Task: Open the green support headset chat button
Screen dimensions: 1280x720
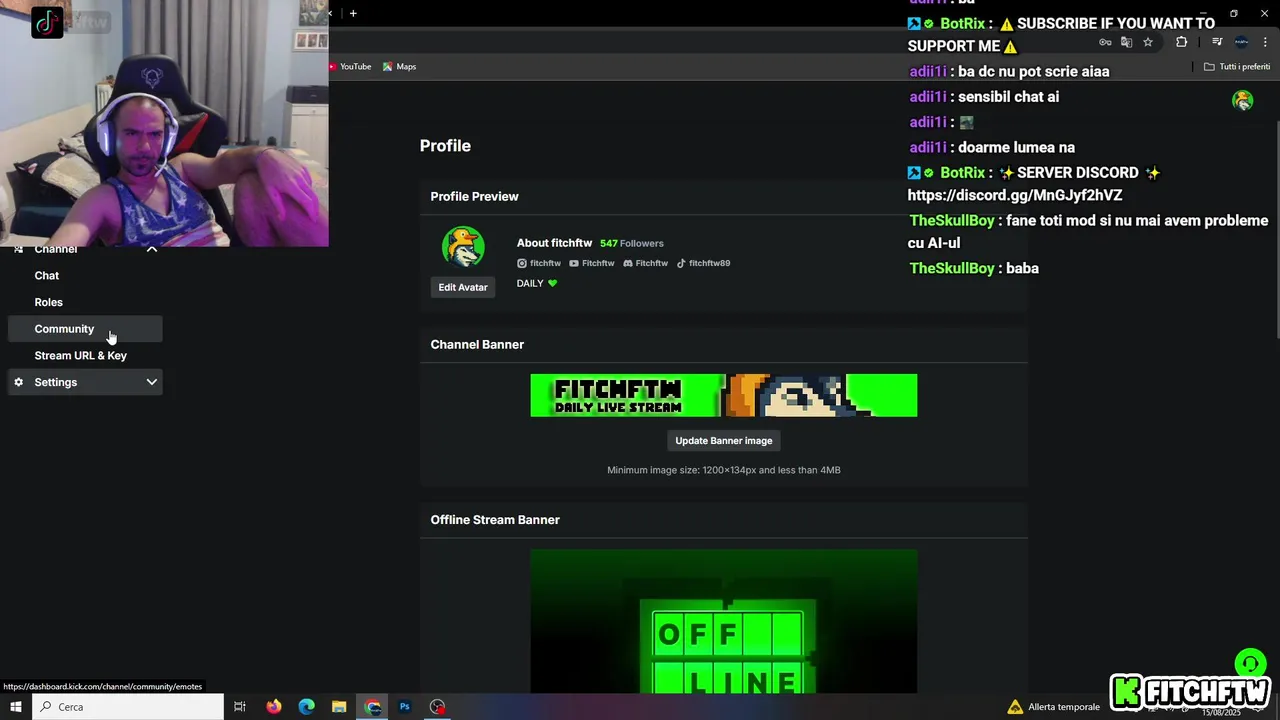Action: (x=1250, y=664)
